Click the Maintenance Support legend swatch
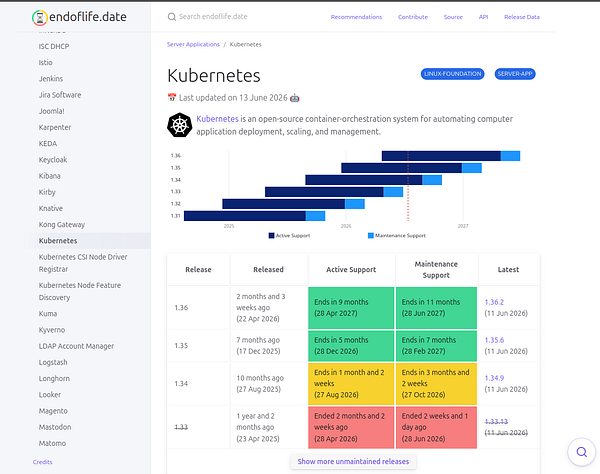Image resolution: width=600 pixels, height=474 pixels. [x=370, y=236]
